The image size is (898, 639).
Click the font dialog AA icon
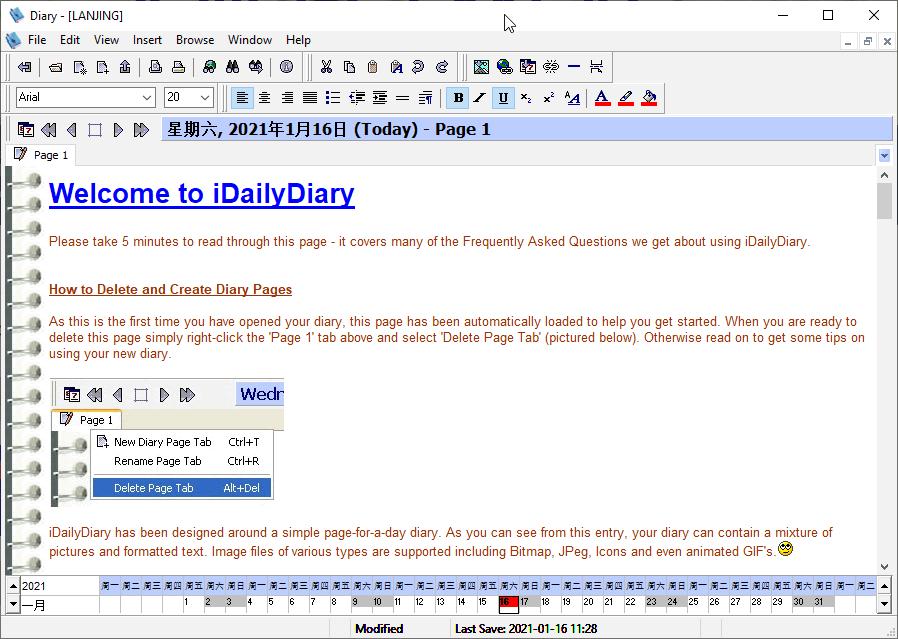click(x=572, y=98)
